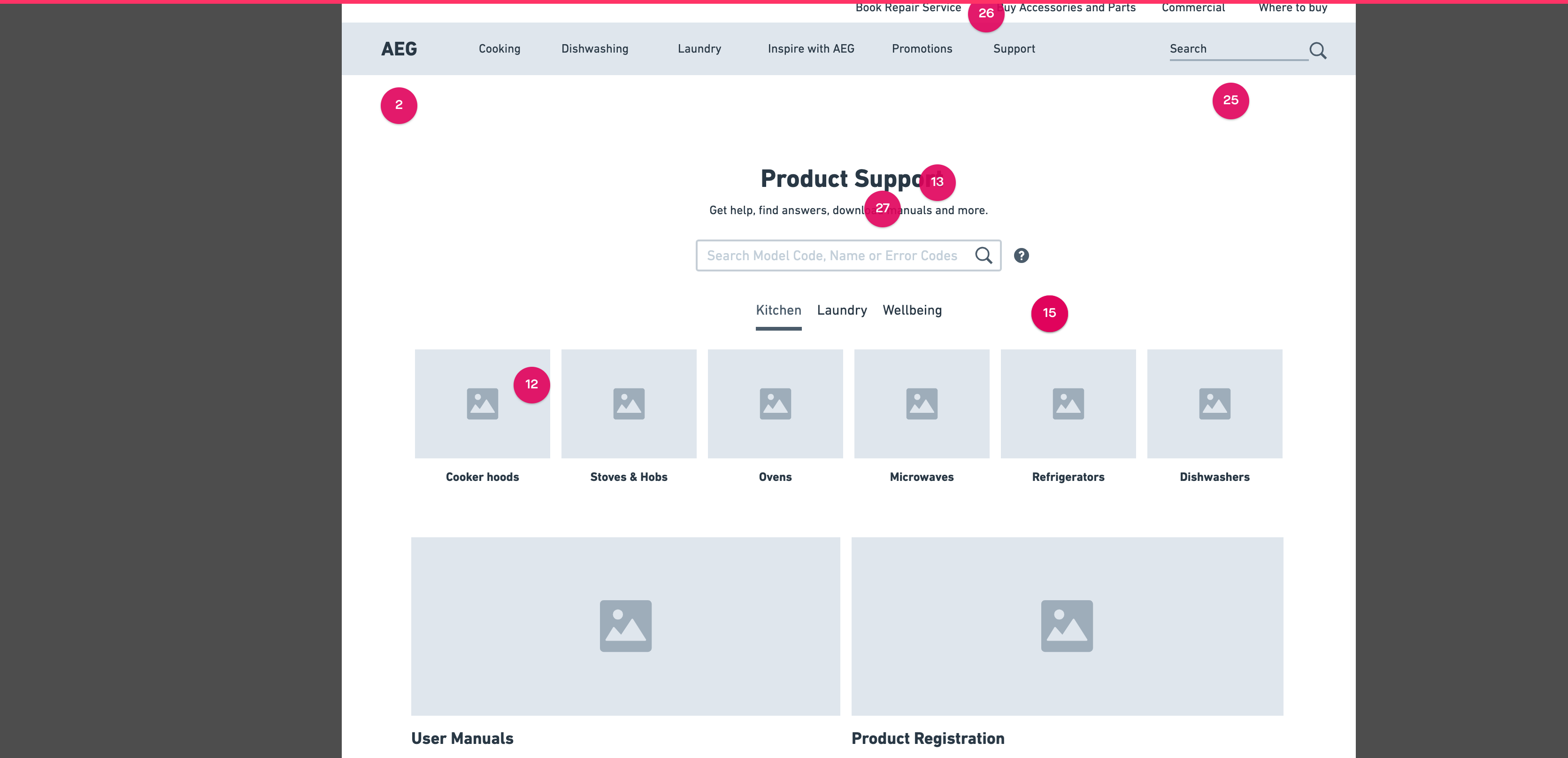Open the Stoves & Hobs image tile
The width and height of the screenshot is (1568, 758).
[x=628, y=403]
